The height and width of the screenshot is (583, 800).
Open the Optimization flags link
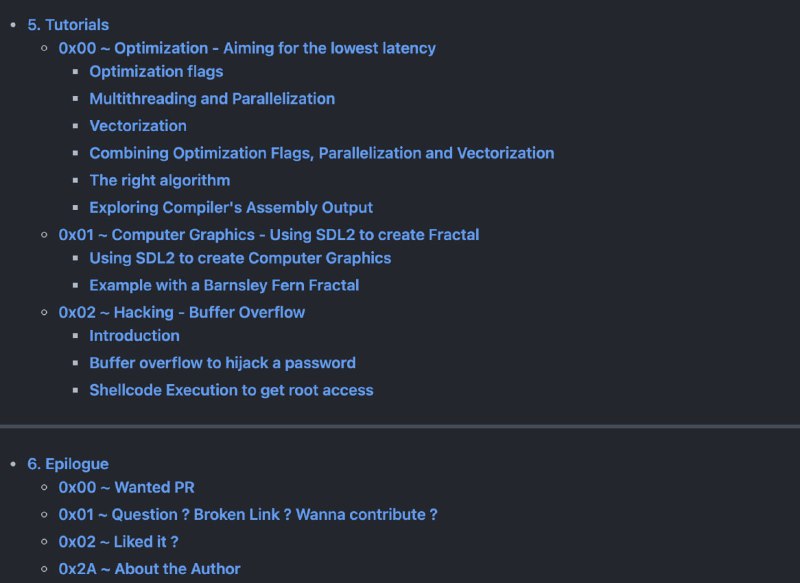pyautogui.click(x=156, y=72)
